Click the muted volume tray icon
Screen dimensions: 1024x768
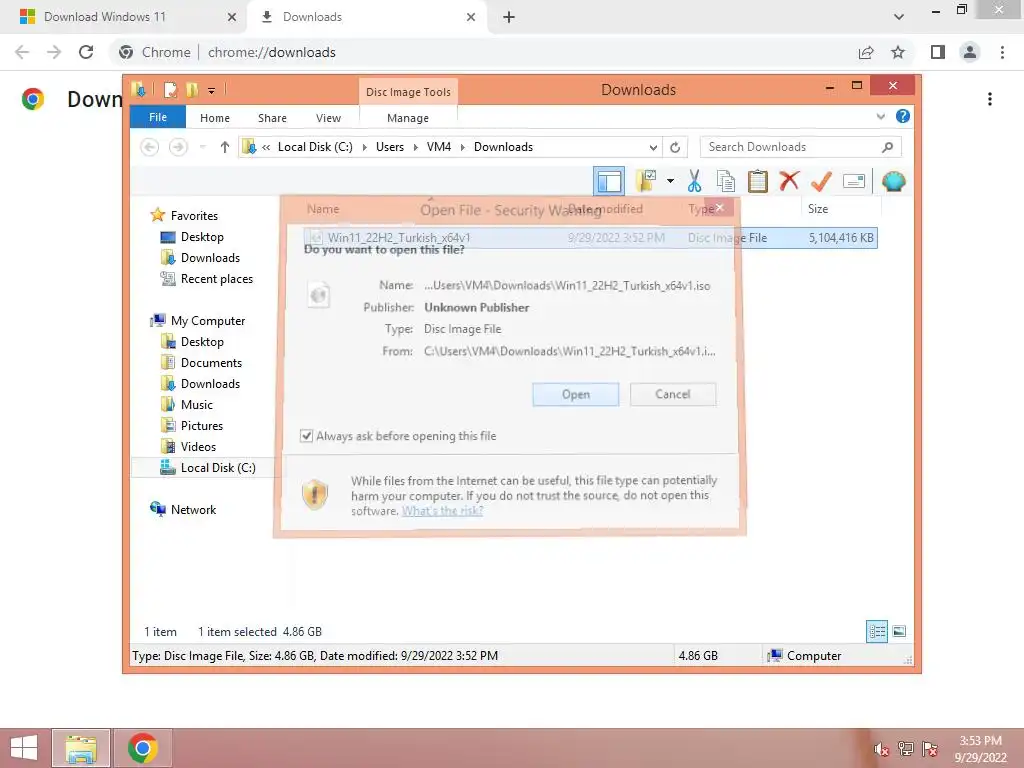(881, 750)
